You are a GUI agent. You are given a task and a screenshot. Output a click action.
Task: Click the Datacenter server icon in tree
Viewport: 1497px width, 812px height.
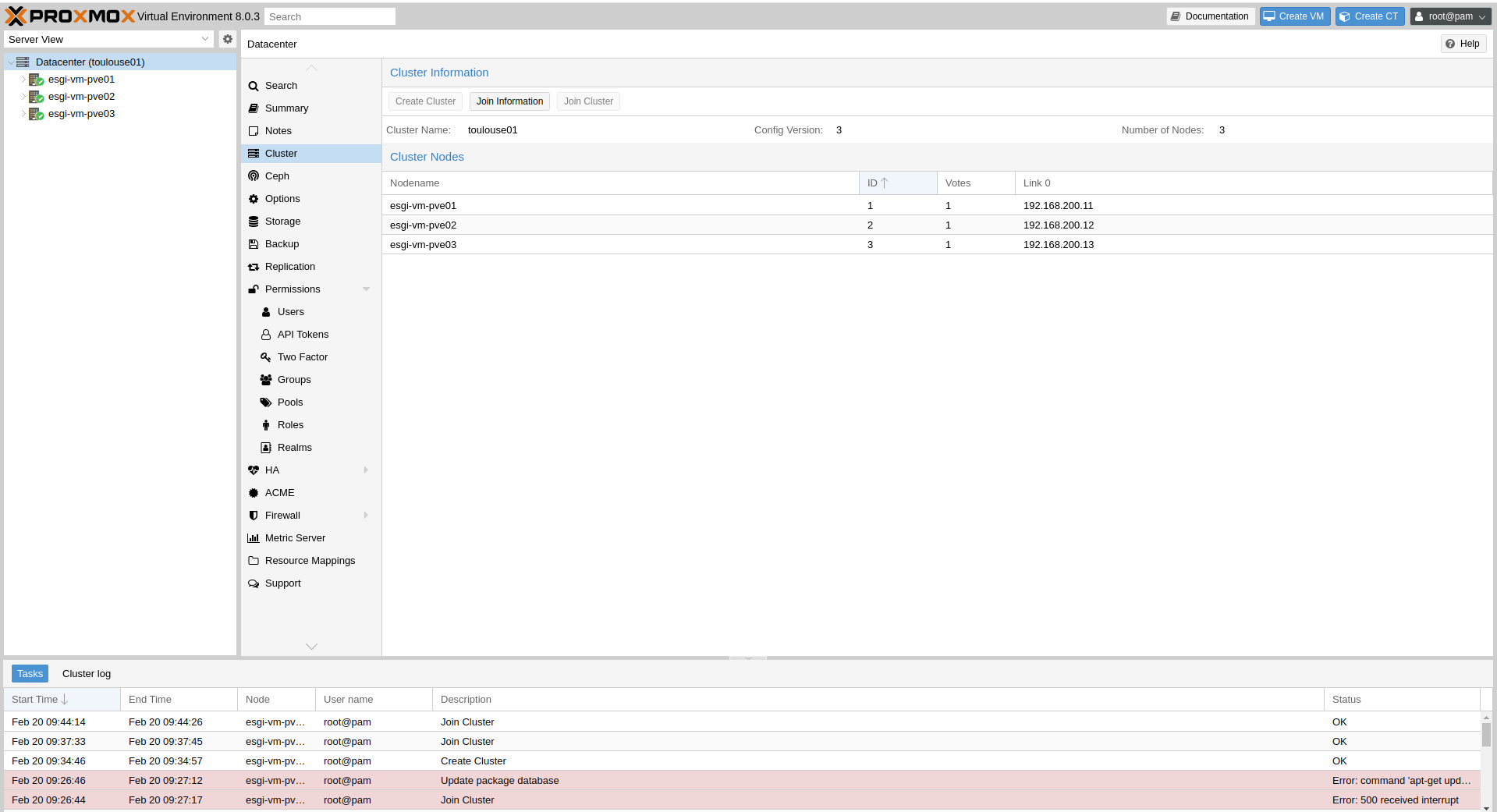point(23,62)
